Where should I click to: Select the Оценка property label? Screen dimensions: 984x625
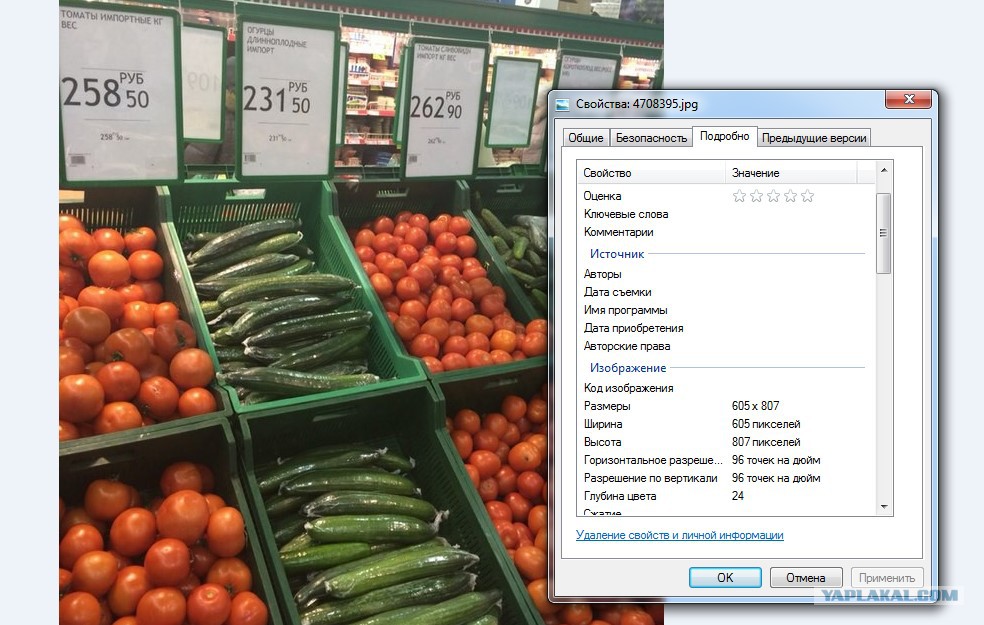602,196
